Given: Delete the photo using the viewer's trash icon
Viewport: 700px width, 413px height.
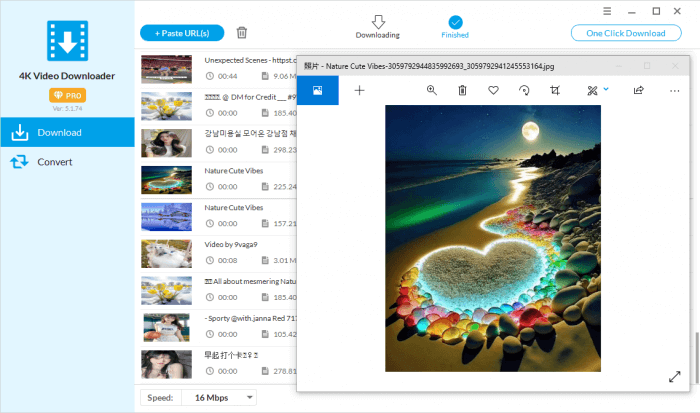Looking at the screenshot, I should [462, 90].
